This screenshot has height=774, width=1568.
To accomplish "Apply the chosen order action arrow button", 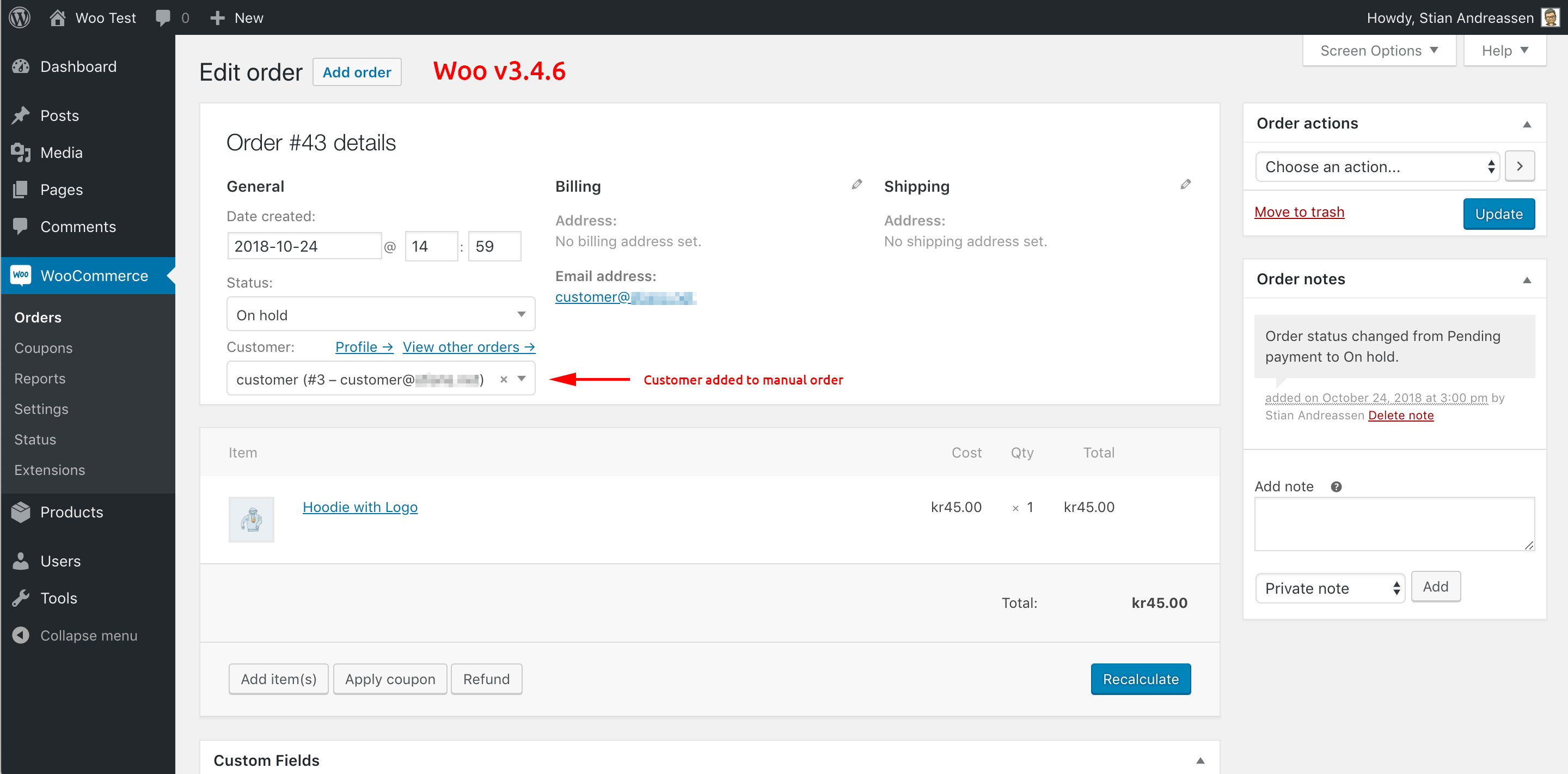I will click(x=1520, y=166).
